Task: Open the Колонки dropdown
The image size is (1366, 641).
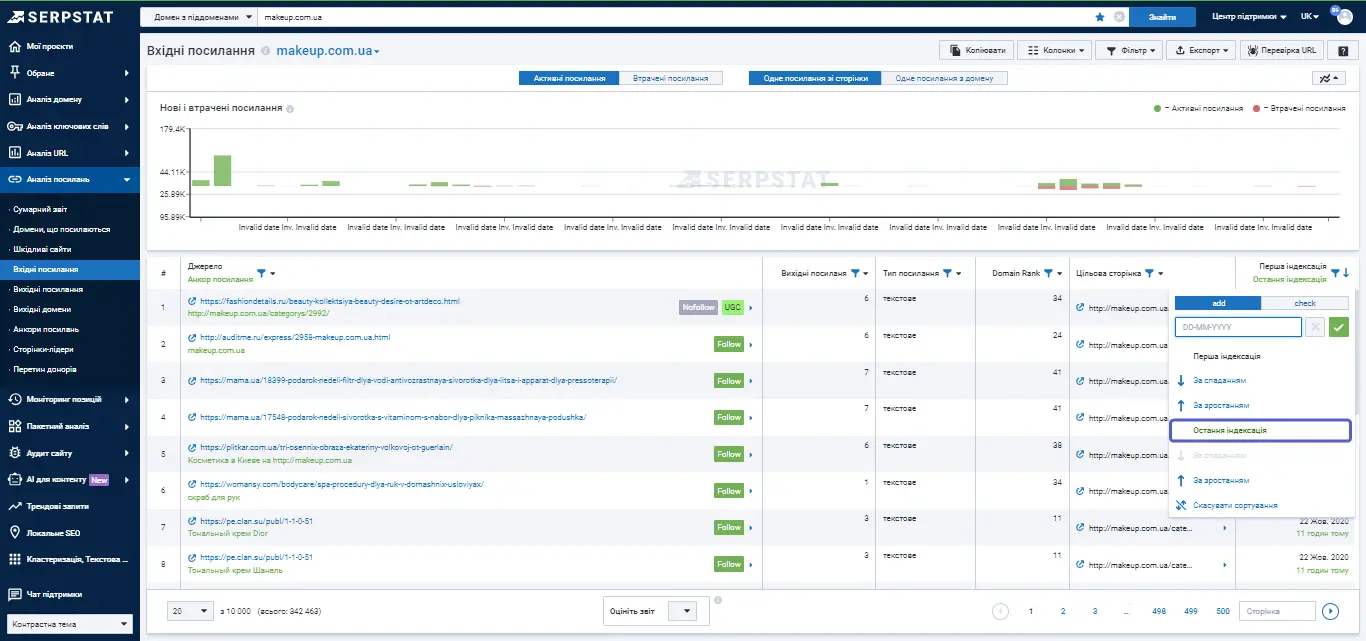Action: pyautogui.click(x=1053, y=50)
